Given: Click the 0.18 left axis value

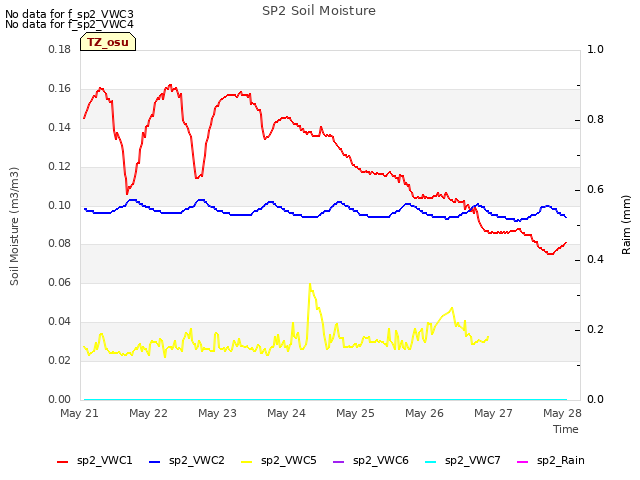Looking at the screenshot, I should [60, 50].
